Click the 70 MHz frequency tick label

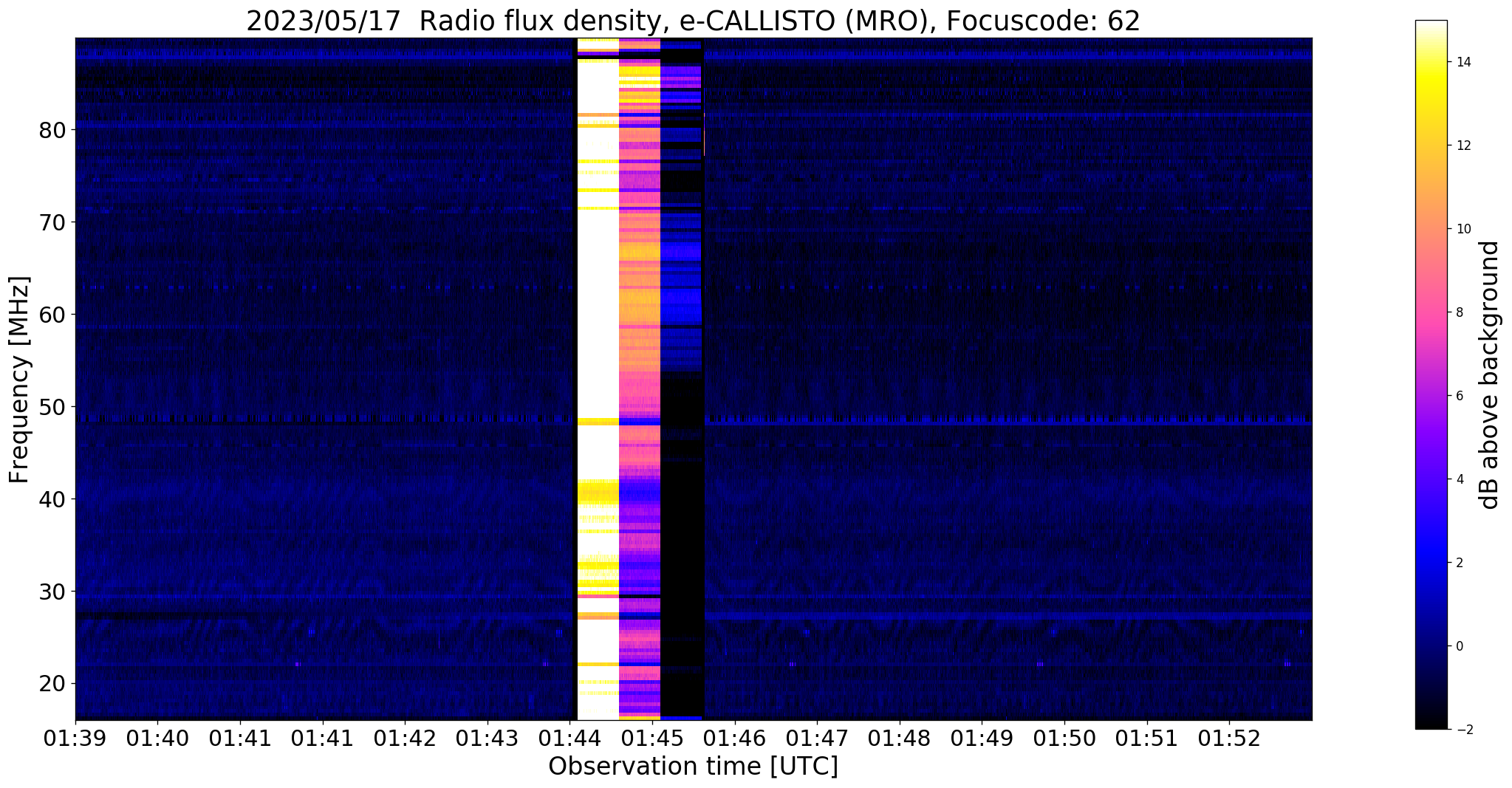coord(52,222)
